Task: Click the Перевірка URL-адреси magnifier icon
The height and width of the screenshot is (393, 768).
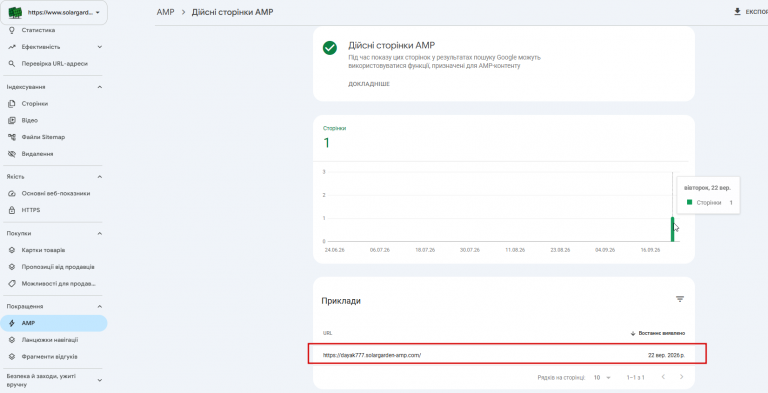Action: (x=12, y=64)
